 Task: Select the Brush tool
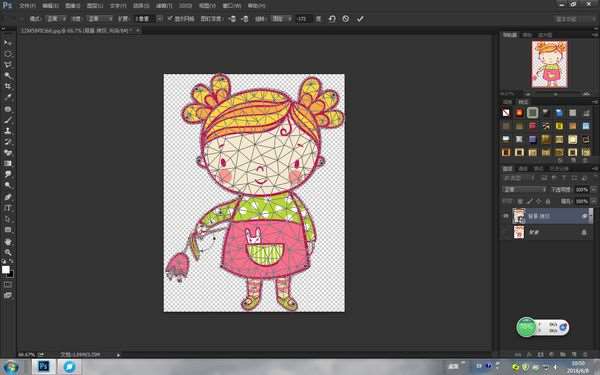pos(7,120)
